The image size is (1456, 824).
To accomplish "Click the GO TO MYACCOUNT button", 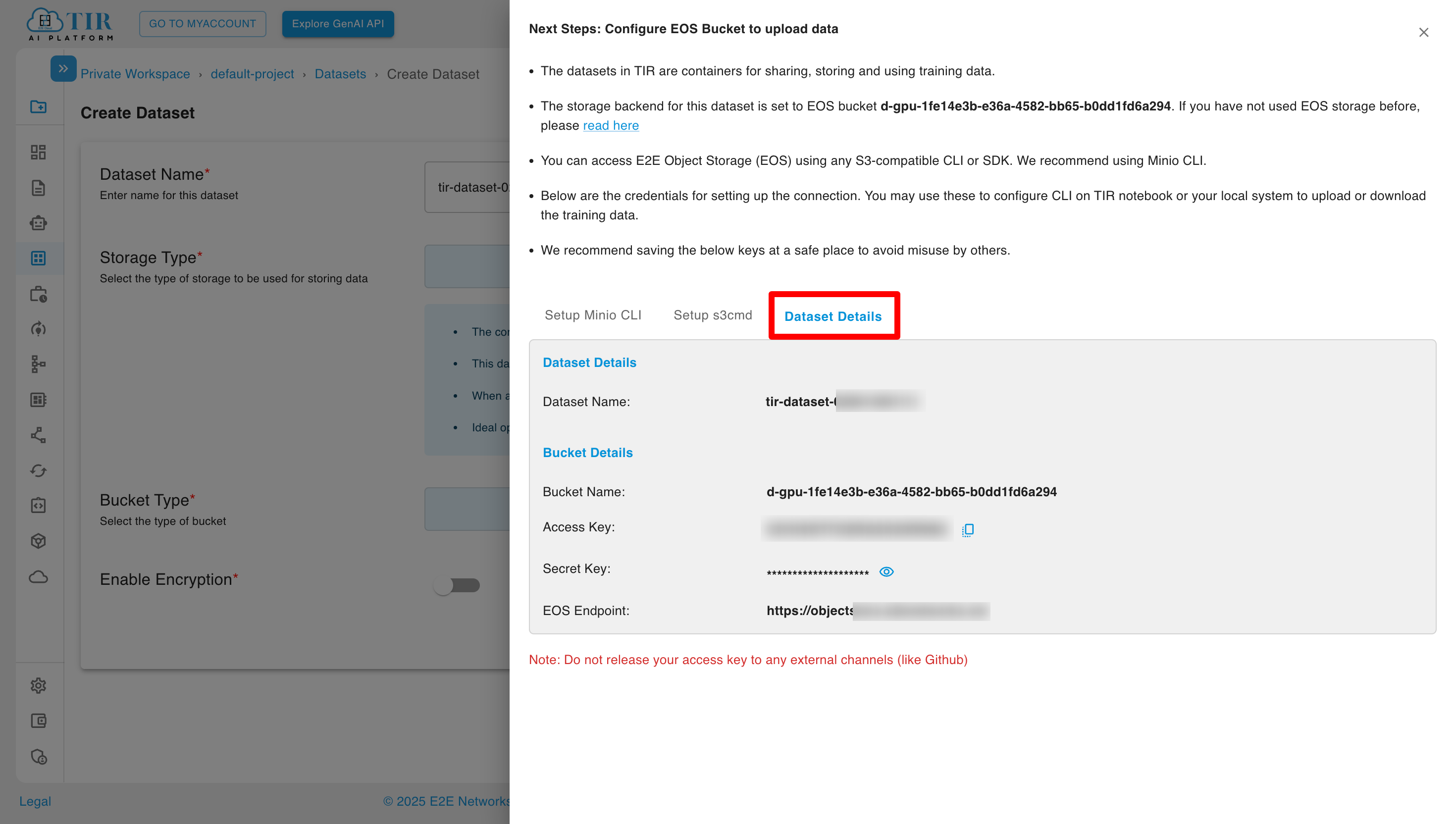I will (203, 24).
